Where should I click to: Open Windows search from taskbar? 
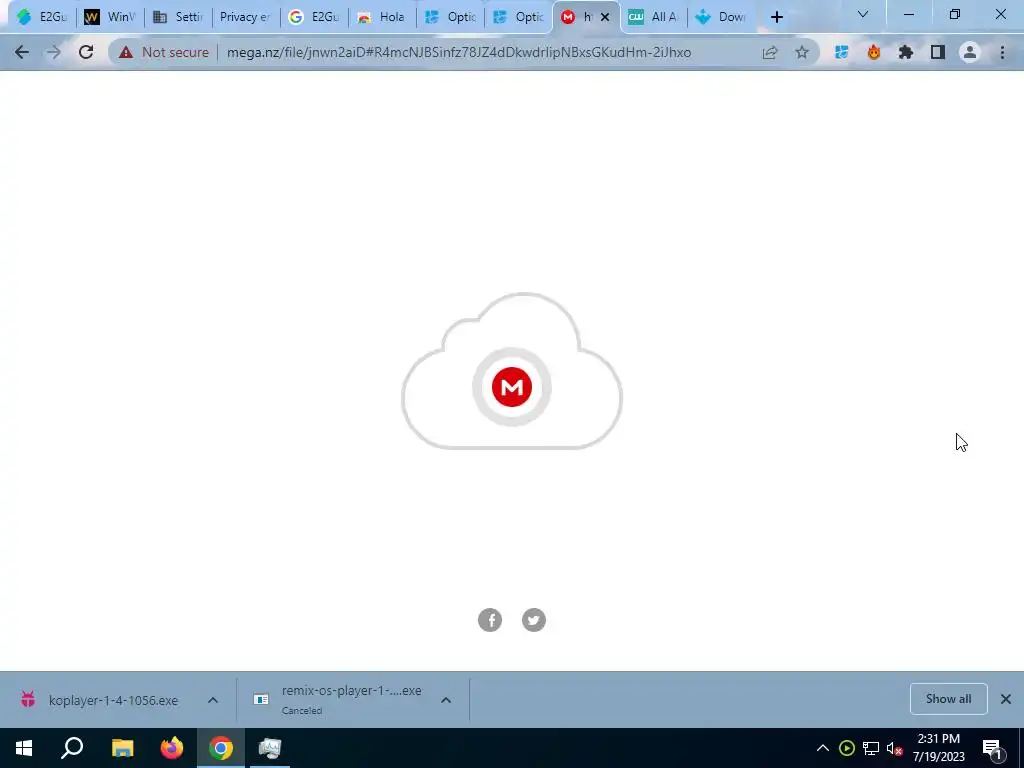pyautogui.click(x=72, y=748)
